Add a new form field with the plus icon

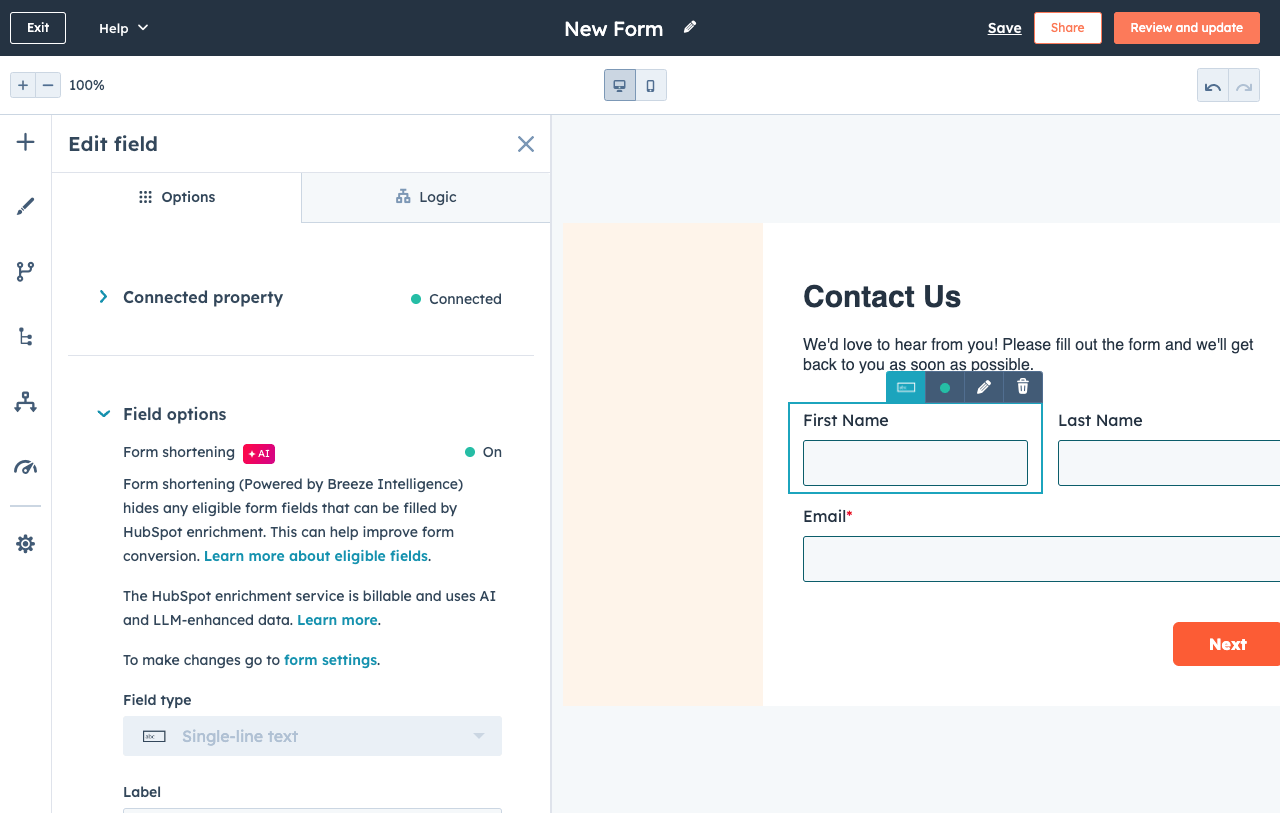25,141
